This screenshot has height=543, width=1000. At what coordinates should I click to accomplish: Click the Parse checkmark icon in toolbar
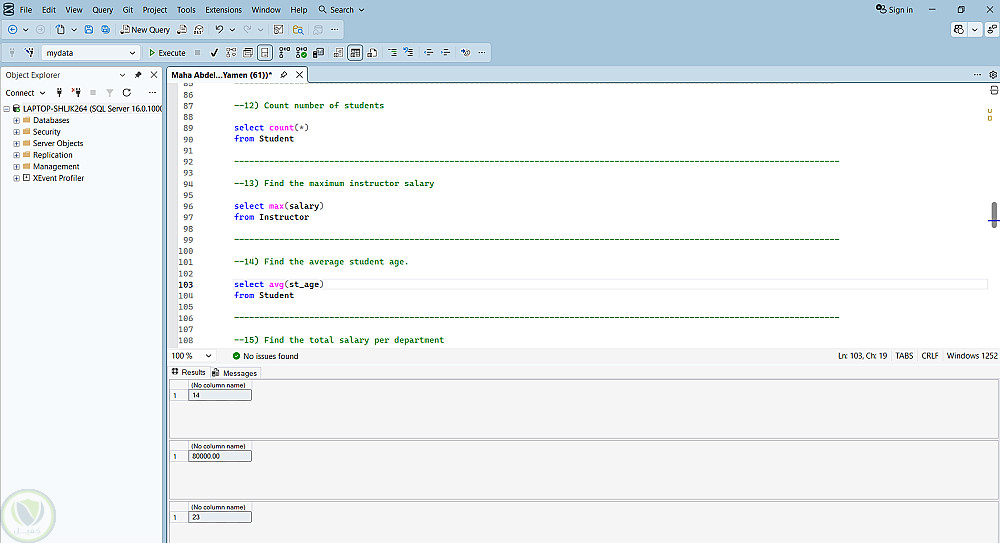pos(214,52)
